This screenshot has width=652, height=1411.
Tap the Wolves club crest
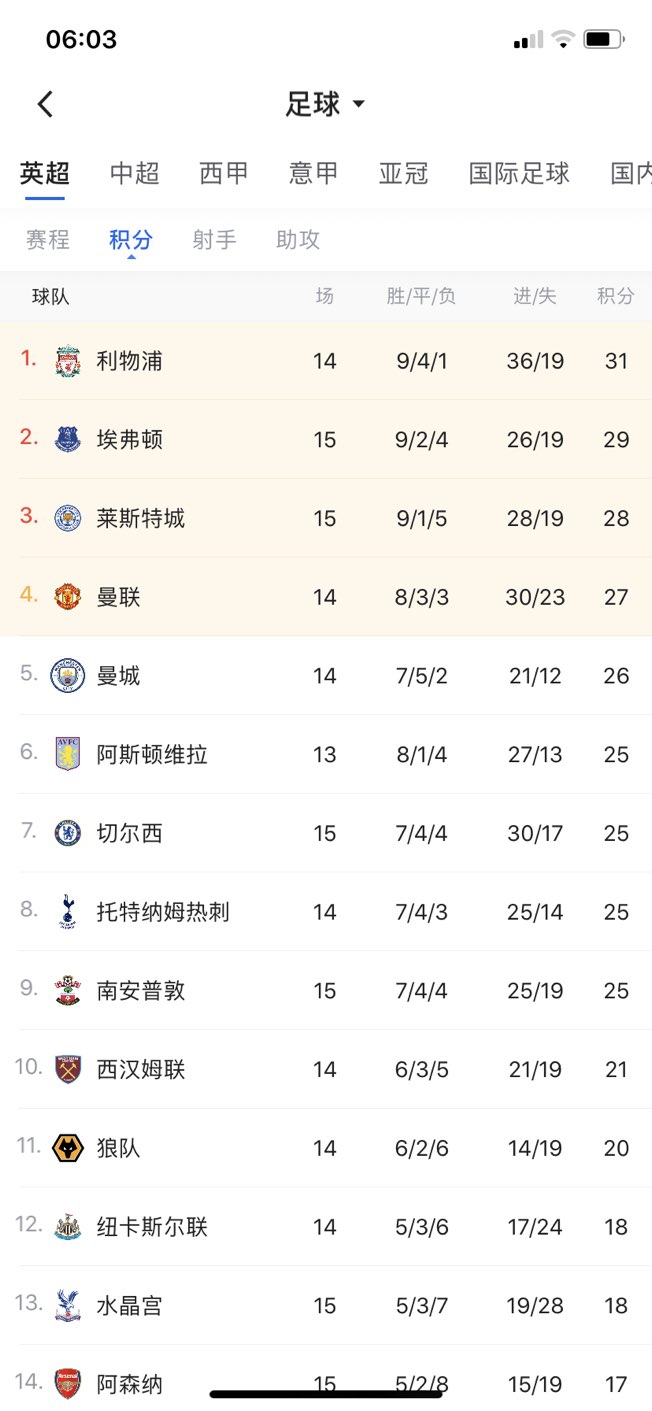(68, 1148)
